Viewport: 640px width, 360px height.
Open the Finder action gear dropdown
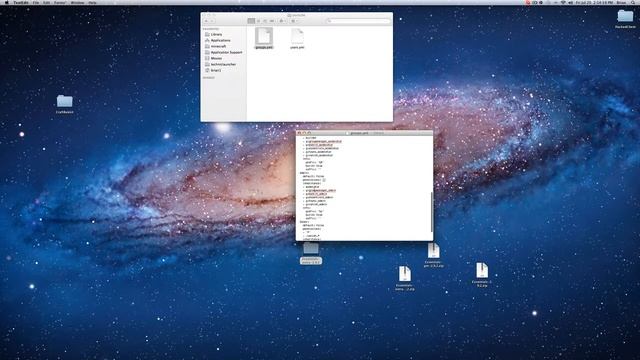tap(282, 21)
